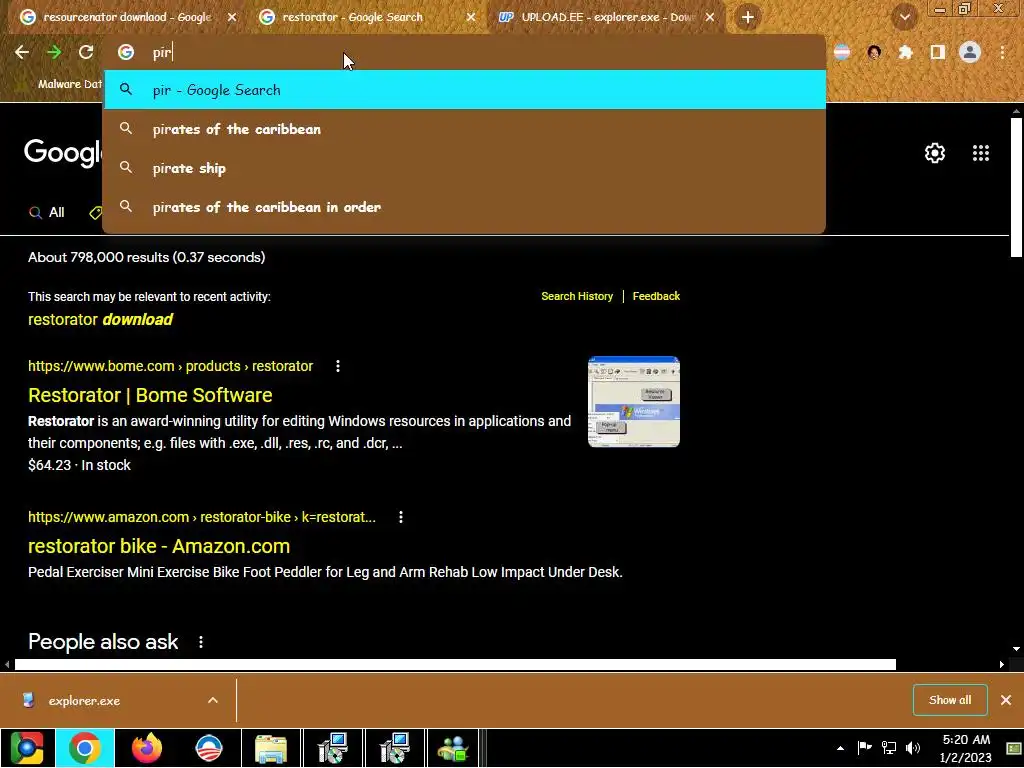The image size is (1024, 768).
Task: Open the Obama logo taskbar app
Action: tap(208, 748)
